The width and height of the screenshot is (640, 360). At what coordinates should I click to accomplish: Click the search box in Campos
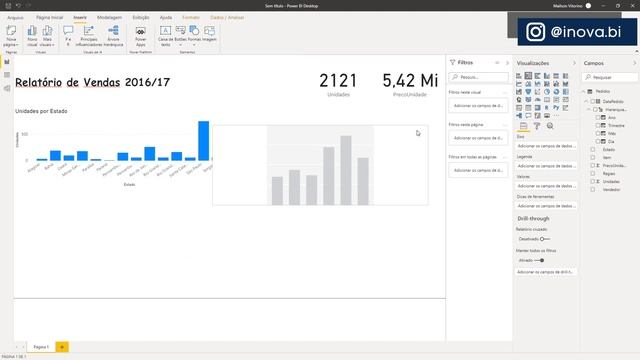pyautogui.click(x=610, y=77)
